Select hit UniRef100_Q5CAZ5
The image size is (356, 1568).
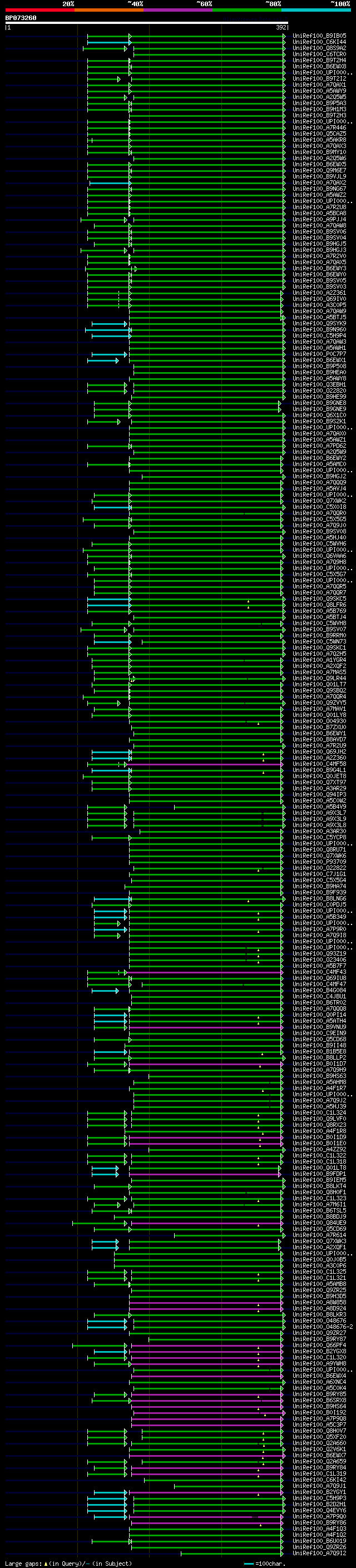point(319,134)
